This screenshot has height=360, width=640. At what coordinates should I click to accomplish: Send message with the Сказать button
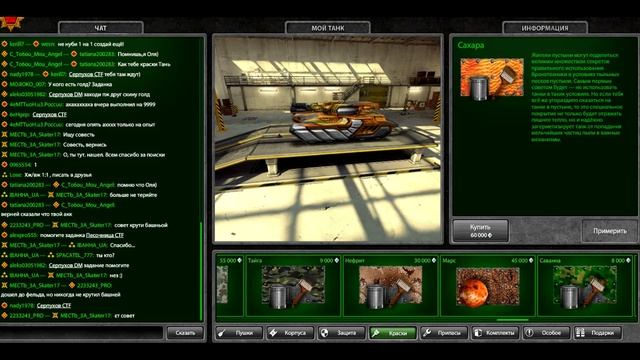coord(185,333)
